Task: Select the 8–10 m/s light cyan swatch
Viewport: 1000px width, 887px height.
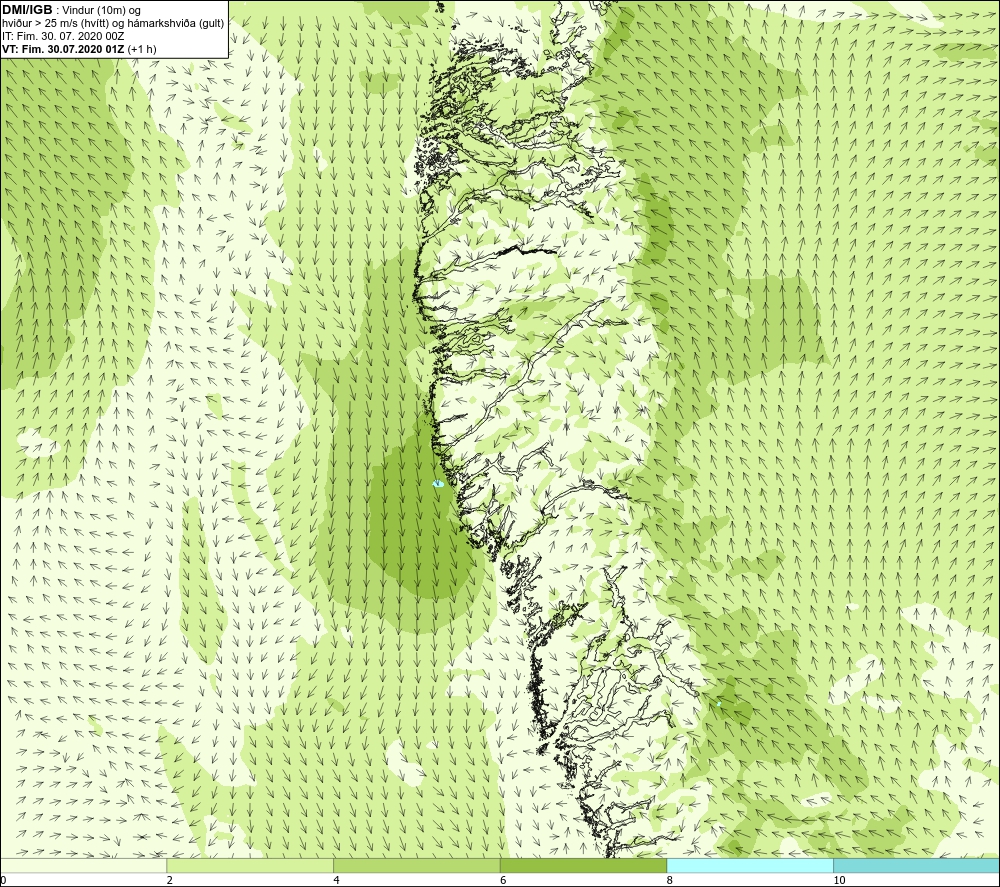Action: tap(750, 865)
